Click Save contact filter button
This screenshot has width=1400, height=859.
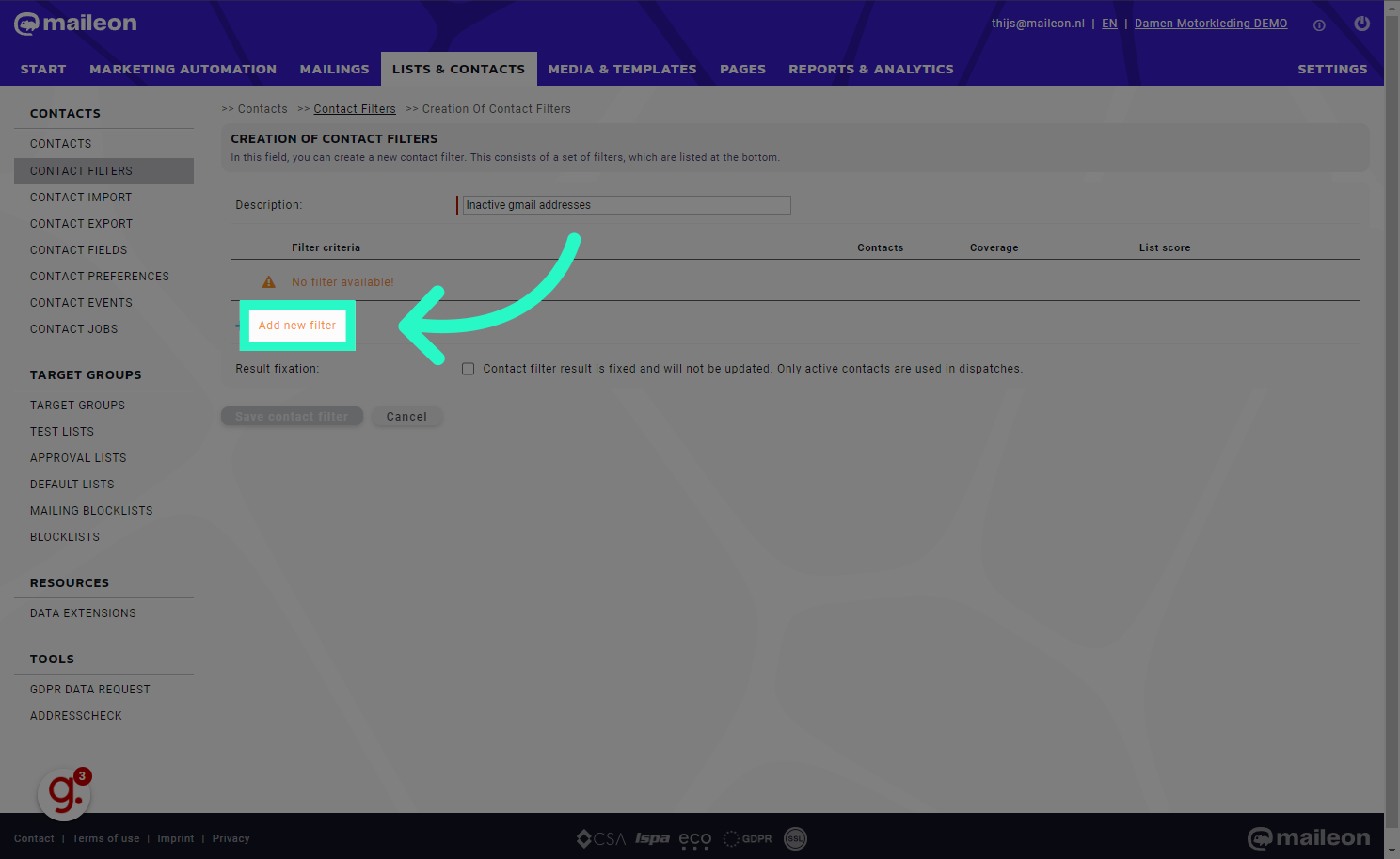pos(292,417)
